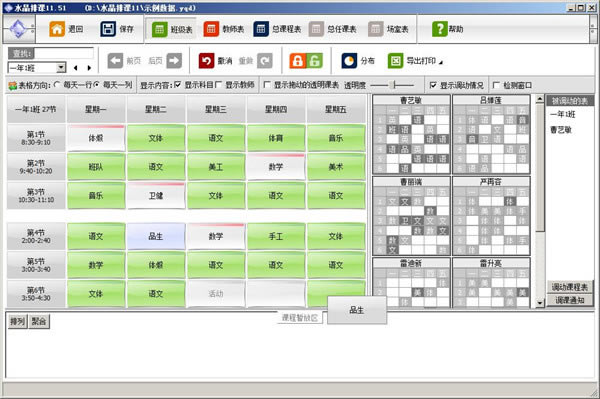Image resolution: width=600 pixels, height=399 pixels.
Task: Select the 每天一列 radio option
Action: 97,85
